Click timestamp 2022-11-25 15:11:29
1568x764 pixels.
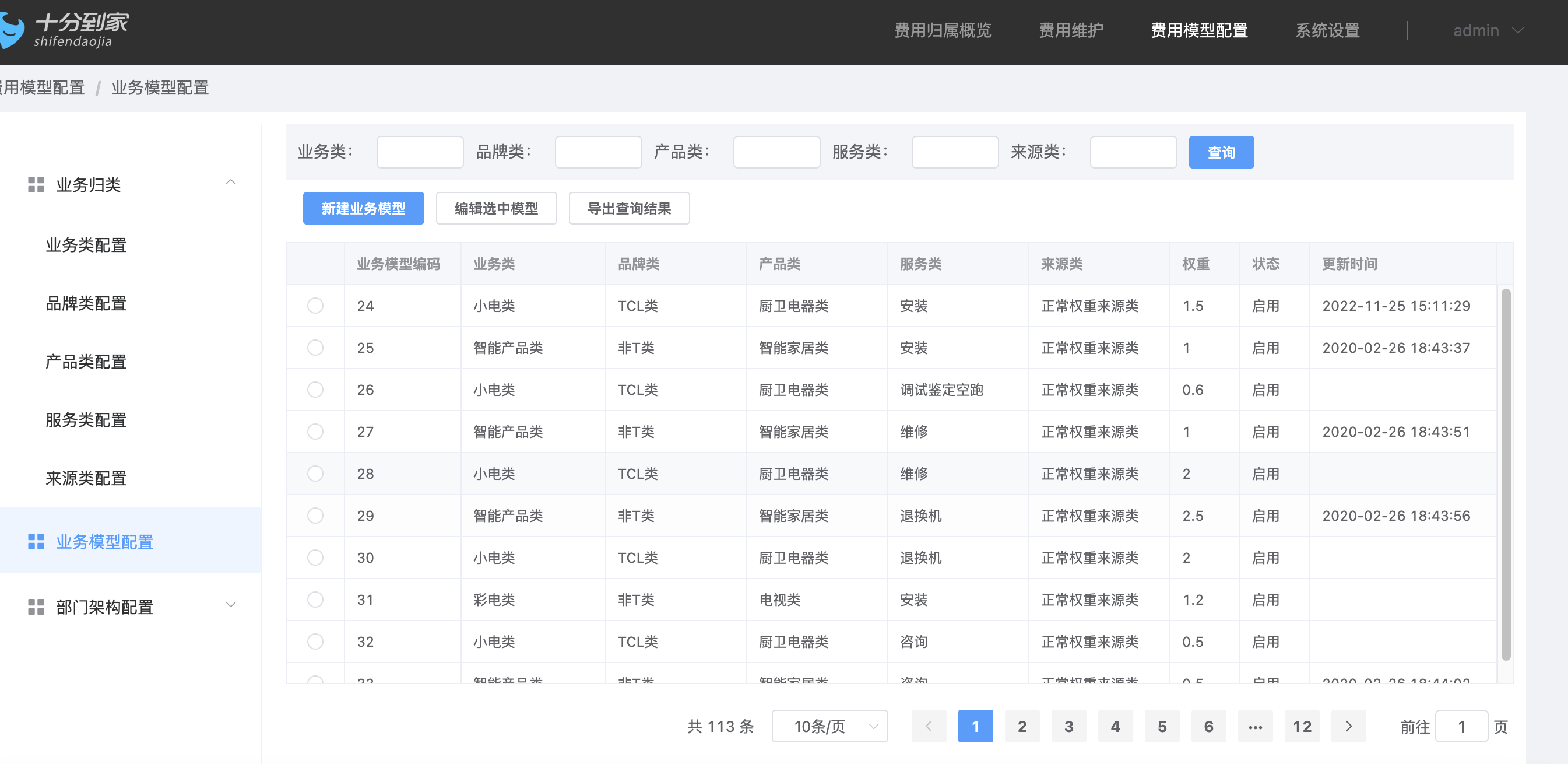1397,305
